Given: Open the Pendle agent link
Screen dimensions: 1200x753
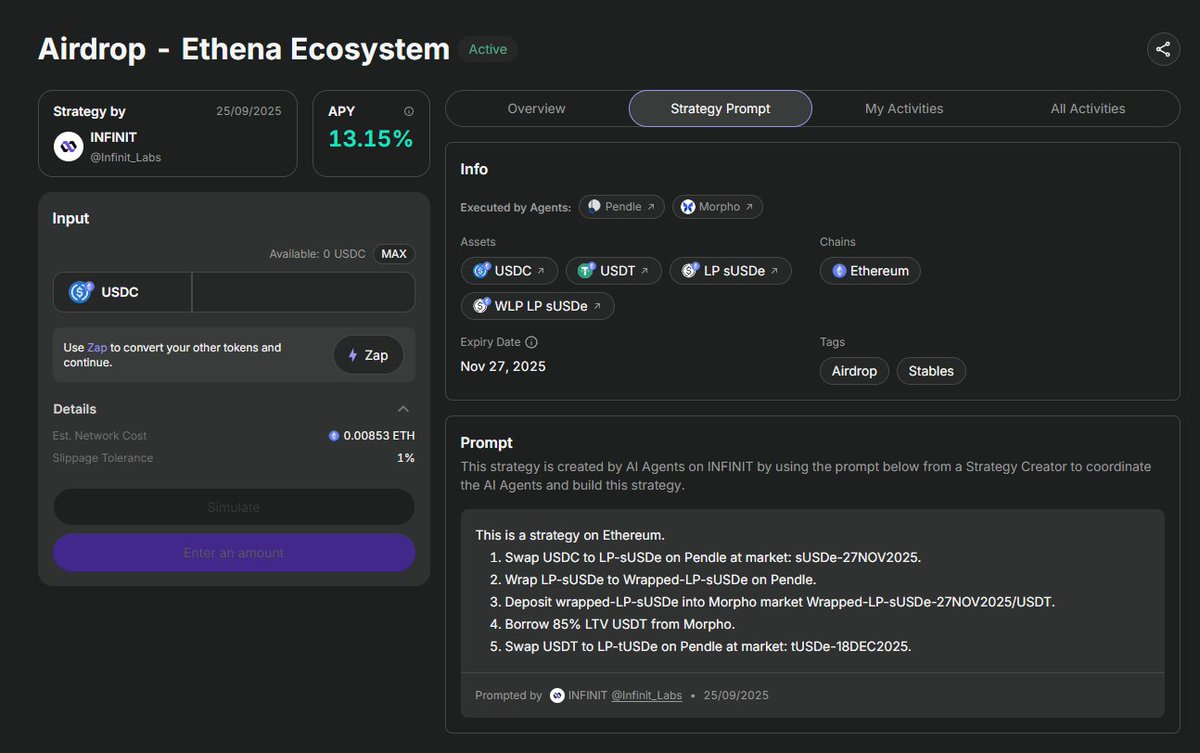Looking at the screenshot, I should (621, 207).
